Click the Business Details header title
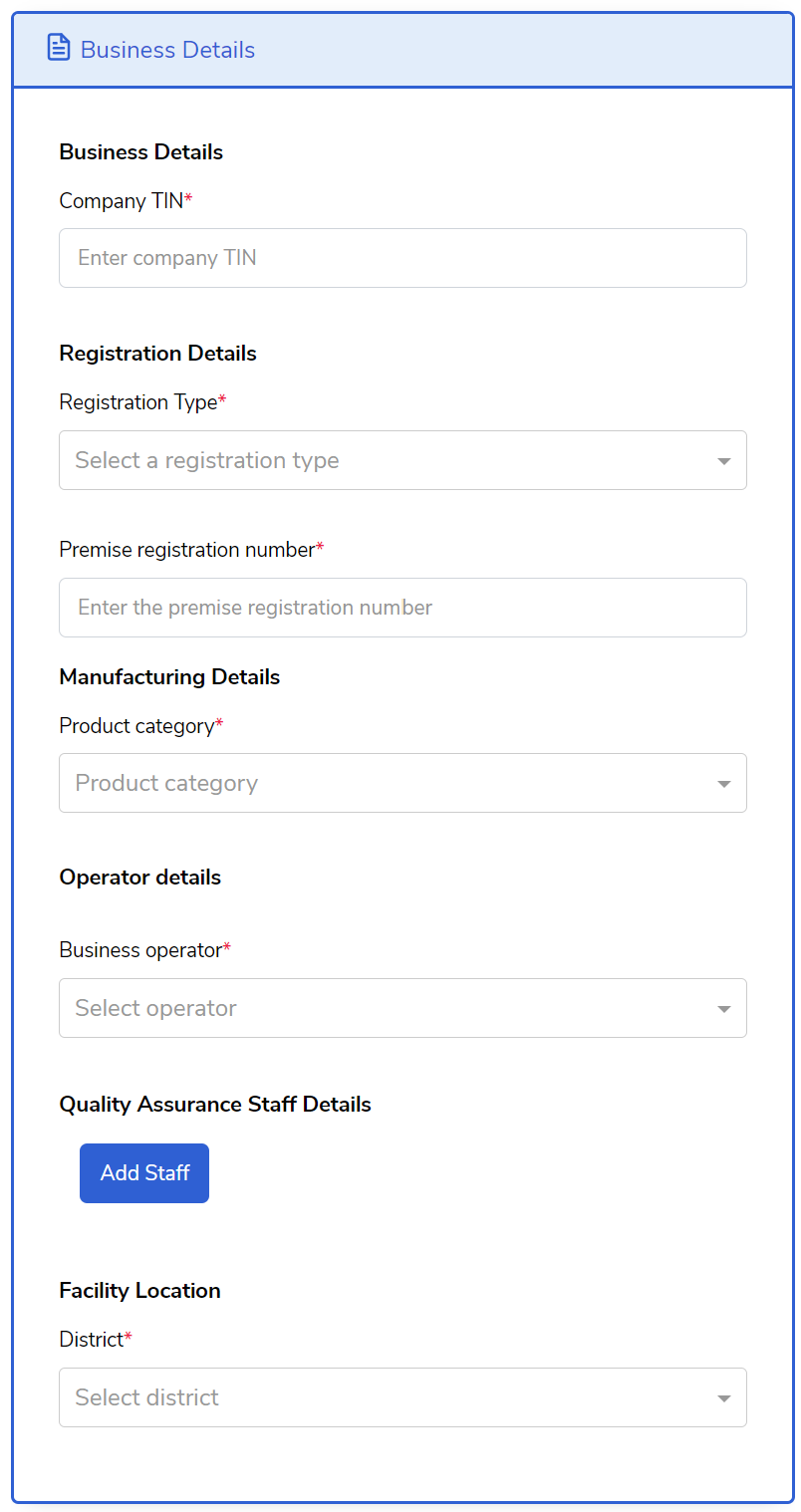The width and height of the screenshot is (801, 1512). [167, 50]
